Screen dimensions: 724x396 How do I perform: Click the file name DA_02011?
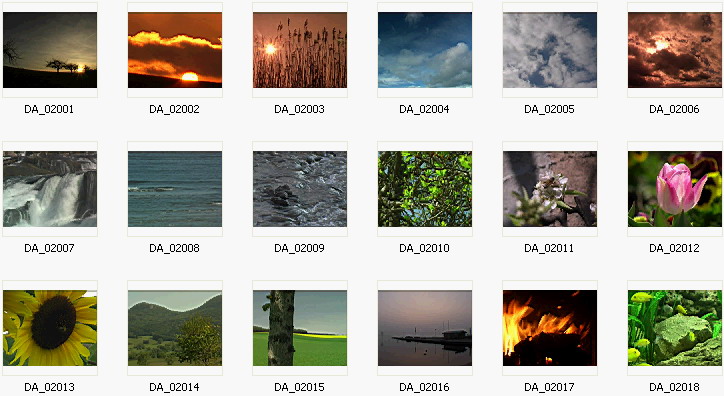549,248
